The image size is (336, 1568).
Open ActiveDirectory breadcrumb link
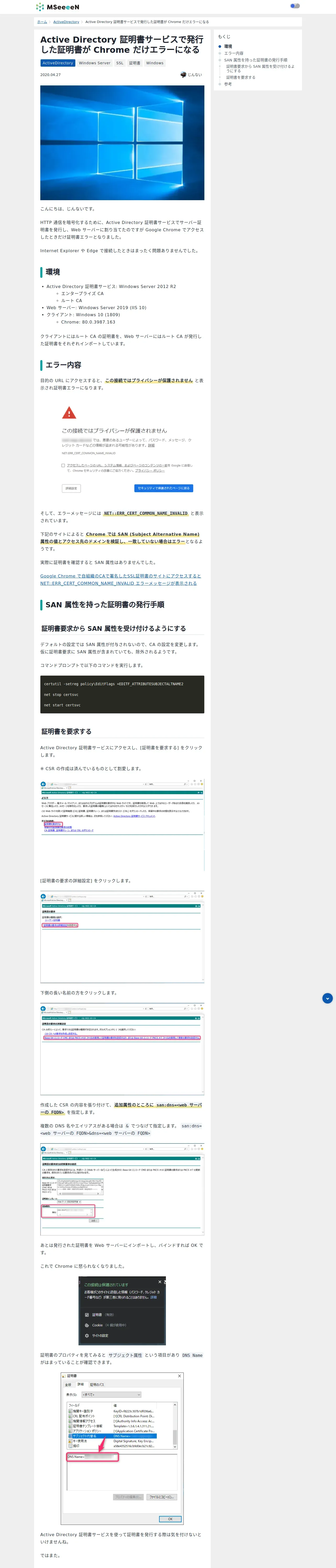(x=66, y=22)
